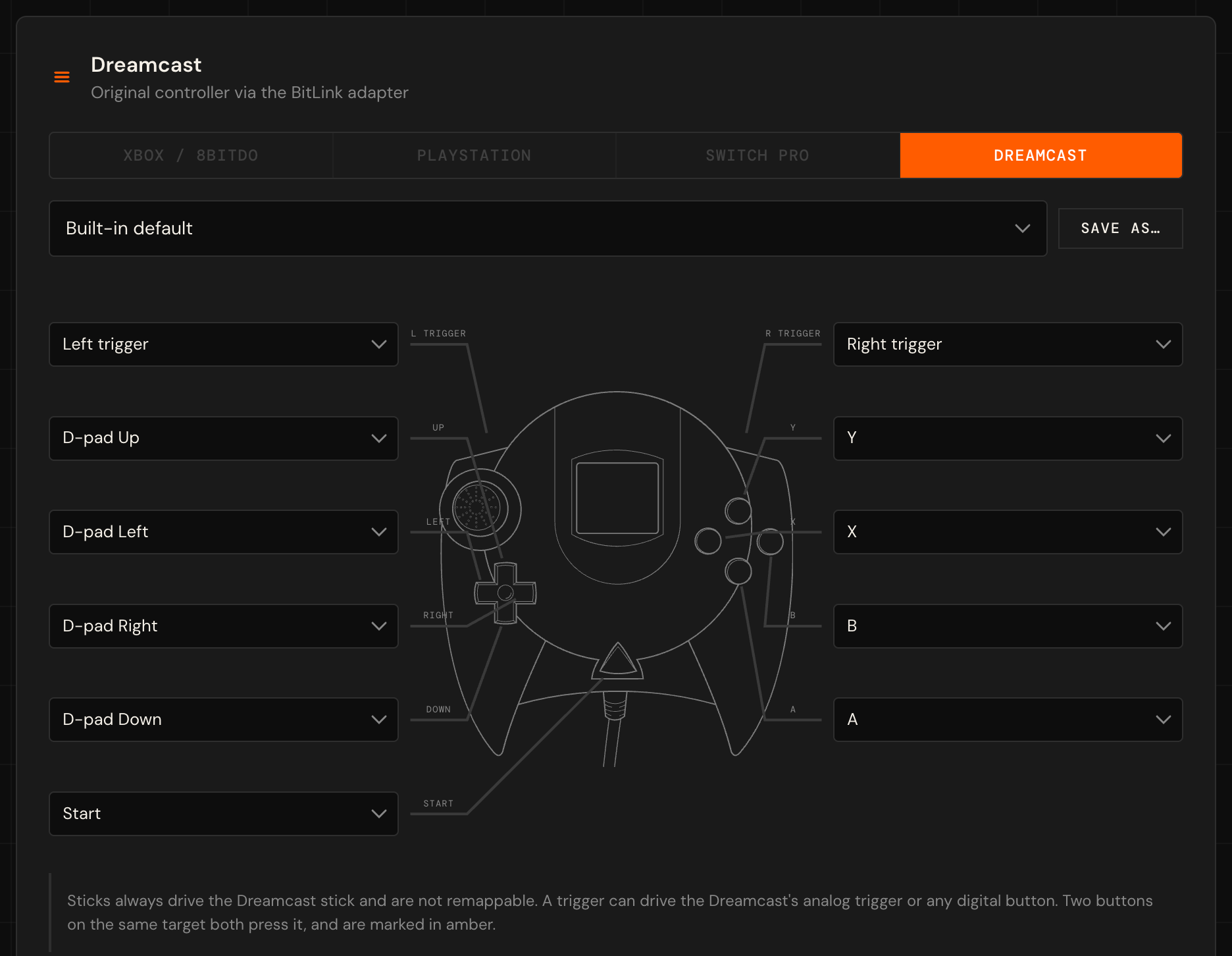
Task: Click the analog stick on controller diagram
Action: [x=480, y=509]
